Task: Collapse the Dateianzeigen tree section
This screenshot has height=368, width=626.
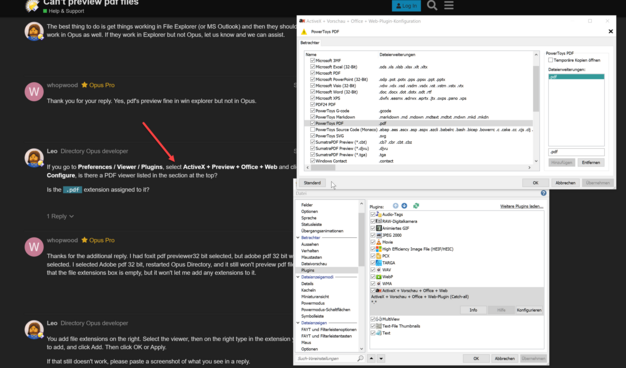Action: (x=298, y=322)
